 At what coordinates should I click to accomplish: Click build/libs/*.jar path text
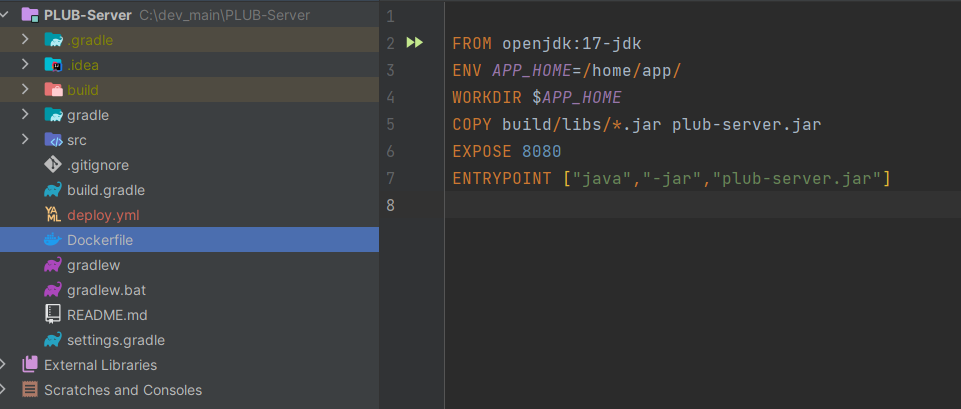coord(582,124)
